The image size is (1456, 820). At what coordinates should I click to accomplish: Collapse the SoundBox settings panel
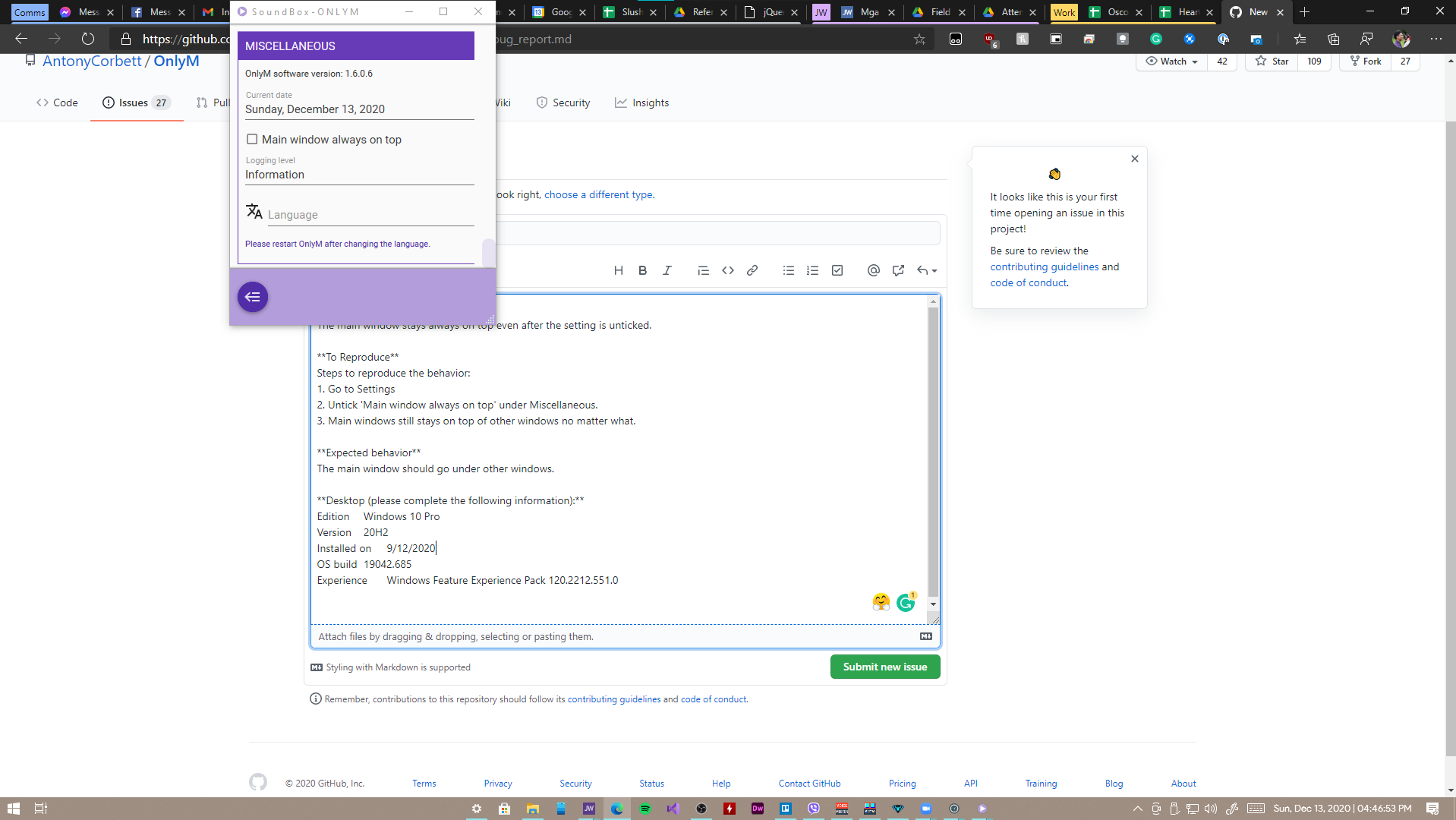253,297
